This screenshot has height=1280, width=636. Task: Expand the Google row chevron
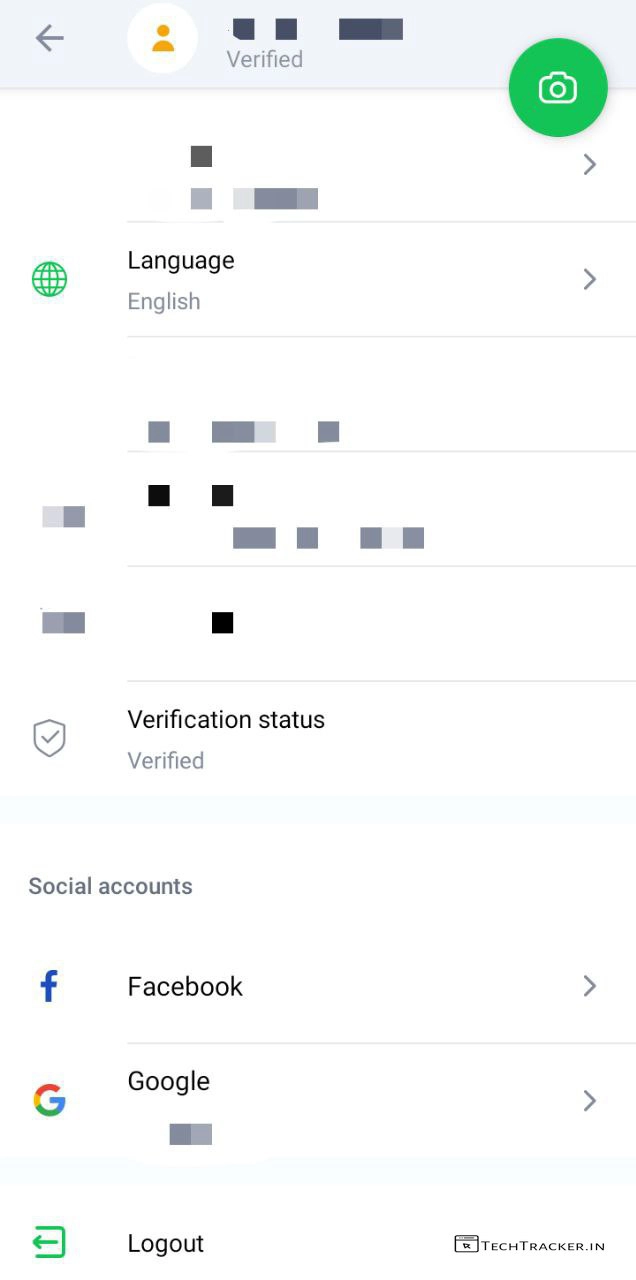pyautogui.click(x=590, y=1100)
